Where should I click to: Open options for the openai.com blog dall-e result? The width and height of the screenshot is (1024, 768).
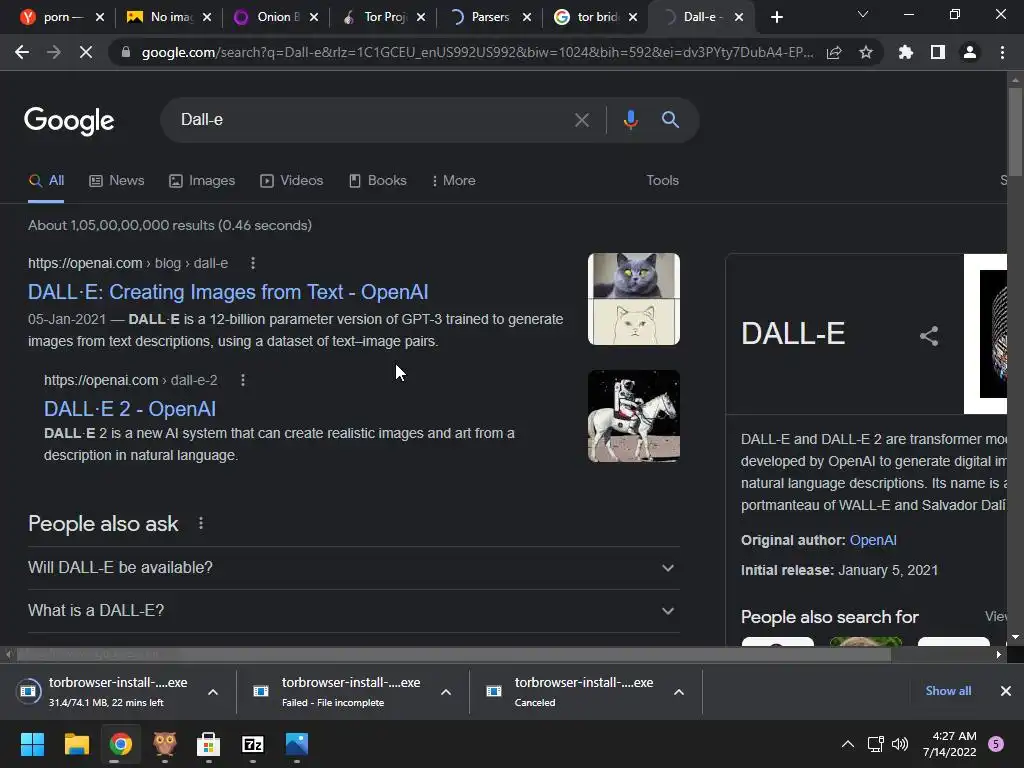253,263
